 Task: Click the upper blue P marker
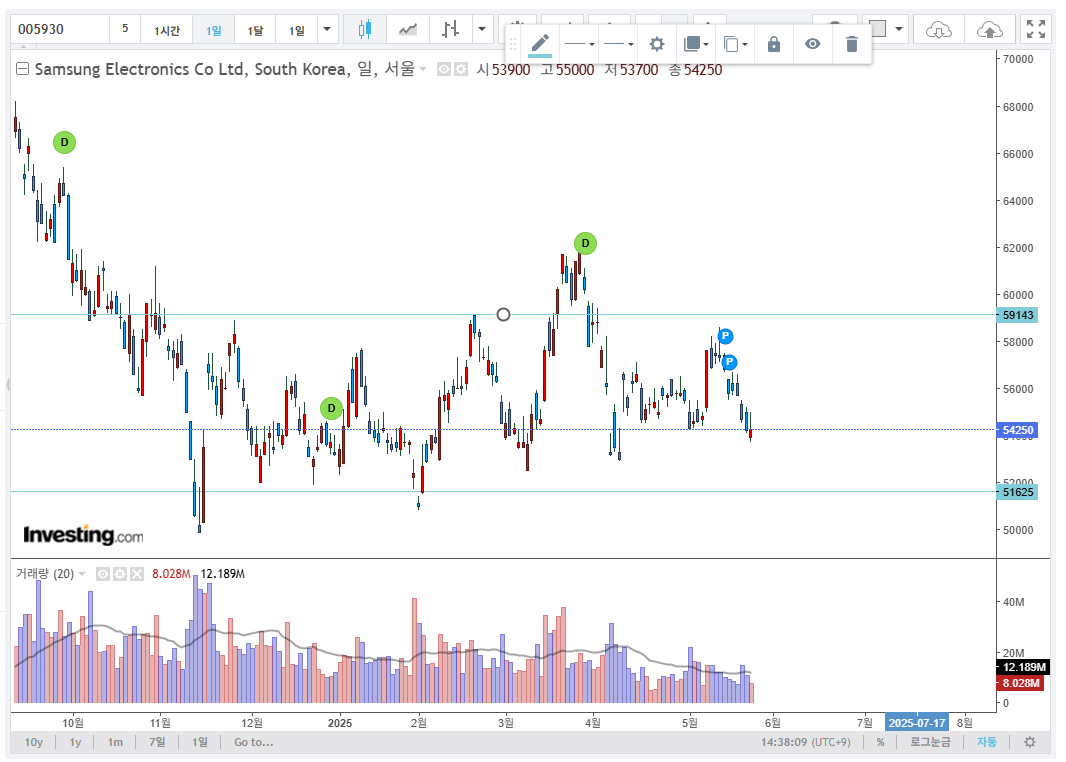click(725, 336)
